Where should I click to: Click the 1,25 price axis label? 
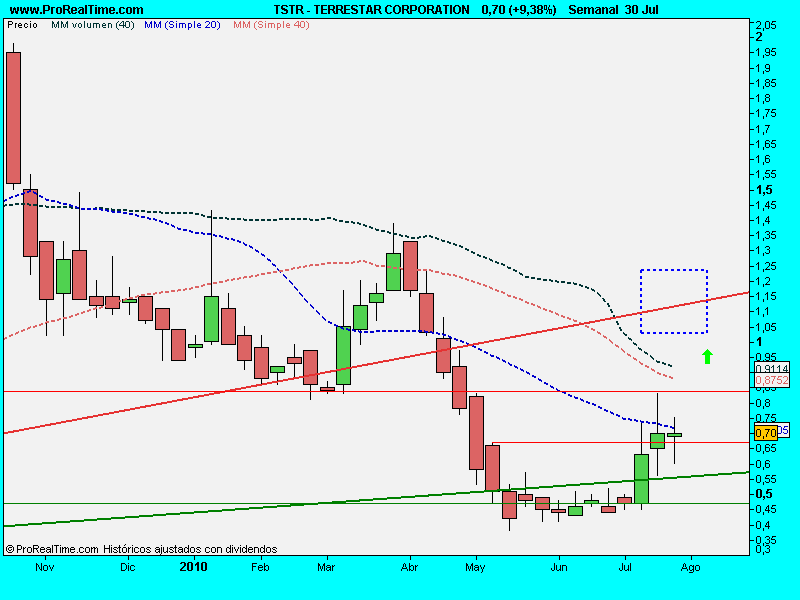click(x=767, y=266)
